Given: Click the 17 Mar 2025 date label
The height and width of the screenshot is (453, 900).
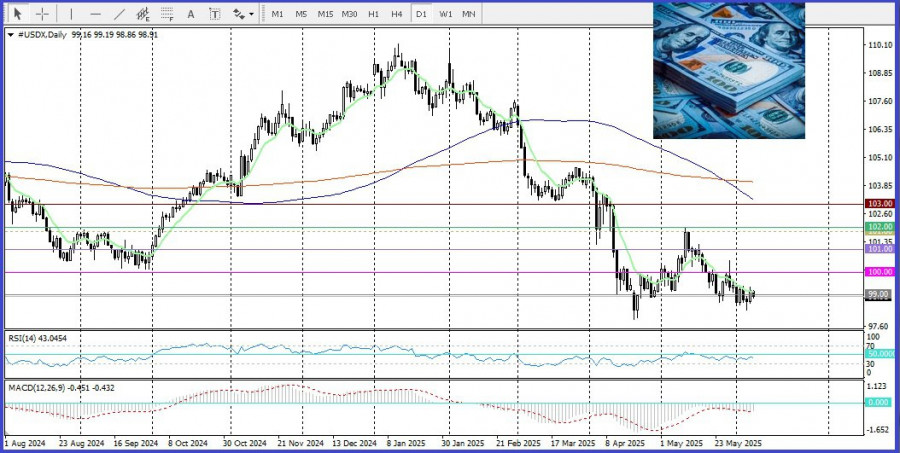Looking at the screenshot, I should click(573, 444).
